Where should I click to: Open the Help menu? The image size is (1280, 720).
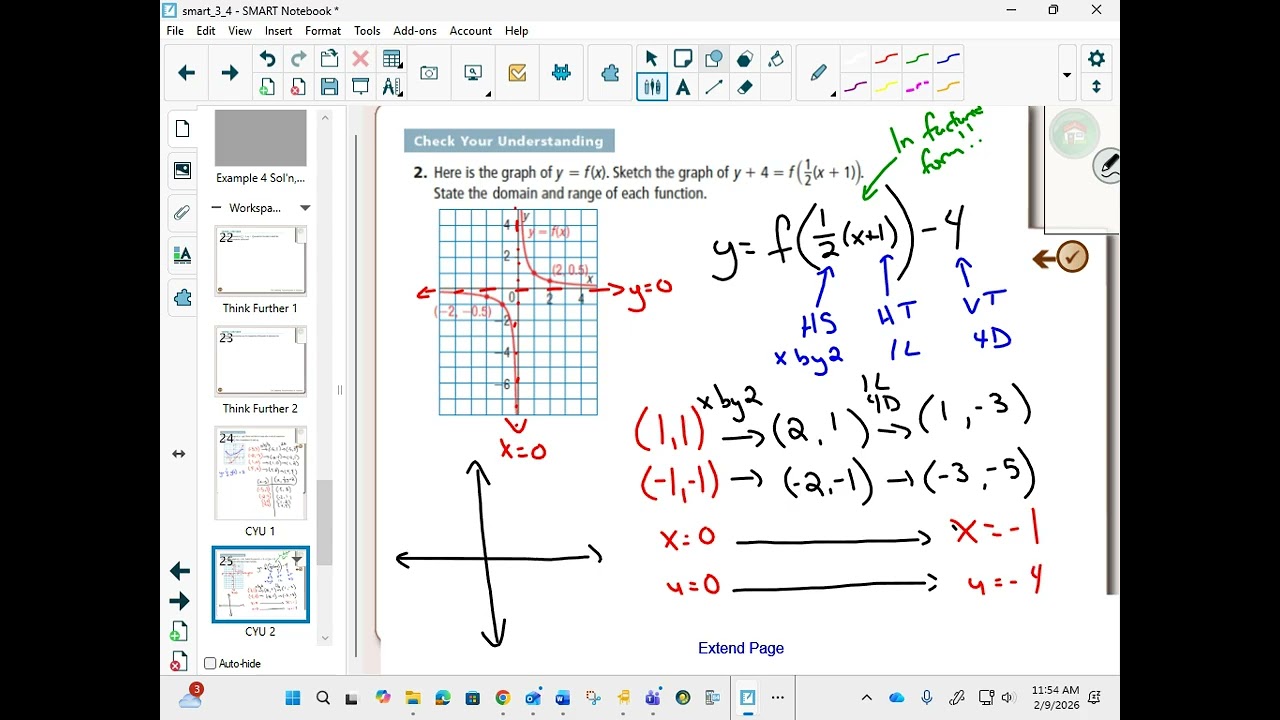[516, 31]
